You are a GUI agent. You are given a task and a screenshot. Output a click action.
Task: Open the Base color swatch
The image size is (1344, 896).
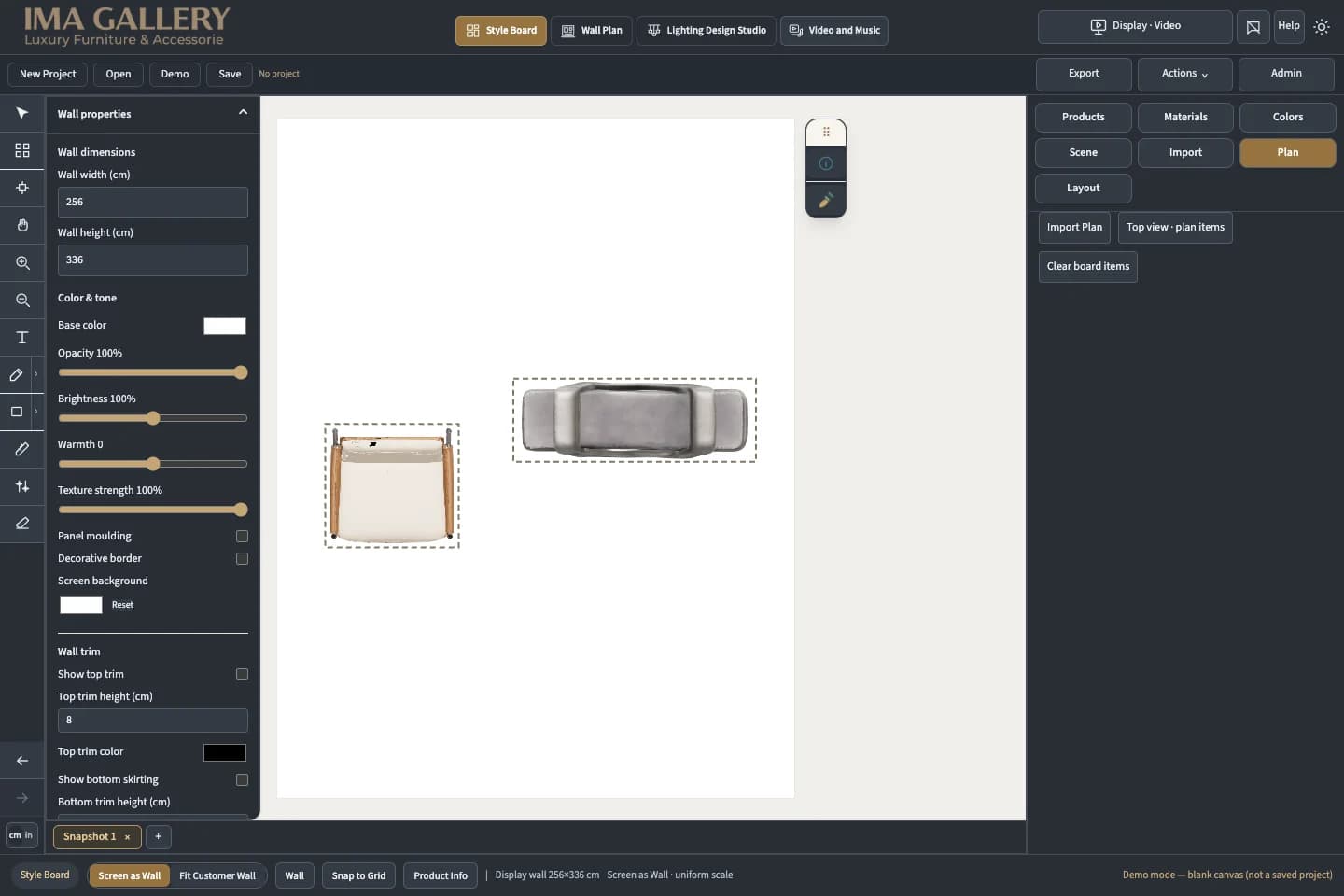click(x=225, y=326)
